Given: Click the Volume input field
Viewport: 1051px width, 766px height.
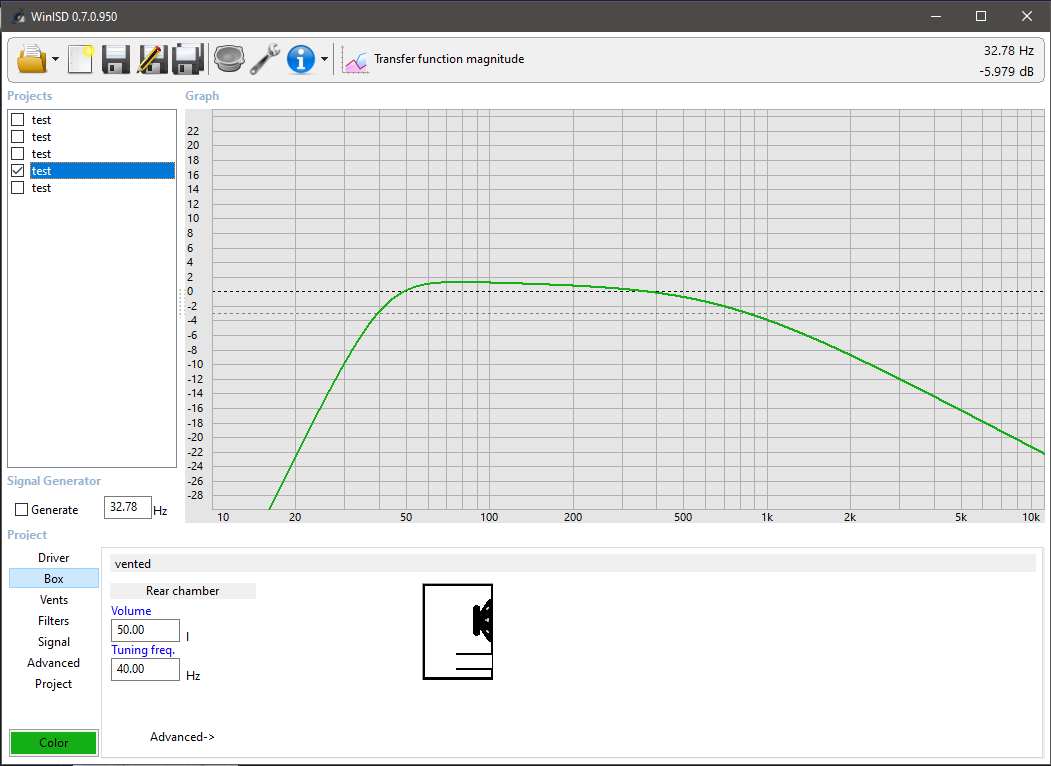Looking at the screenshot, I should tap(145, 630).
